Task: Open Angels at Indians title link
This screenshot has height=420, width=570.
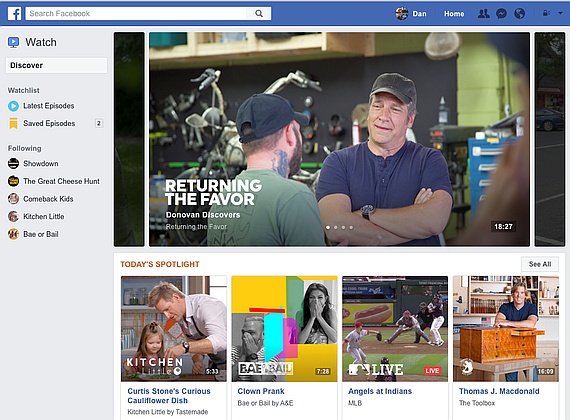Action: click(x=380, y=391)
